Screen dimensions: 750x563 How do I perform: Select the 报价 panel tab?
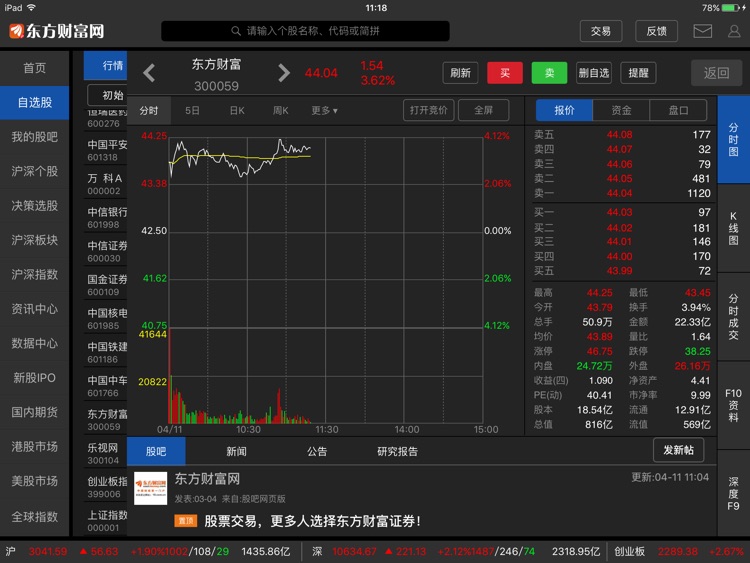pos(564,110)
